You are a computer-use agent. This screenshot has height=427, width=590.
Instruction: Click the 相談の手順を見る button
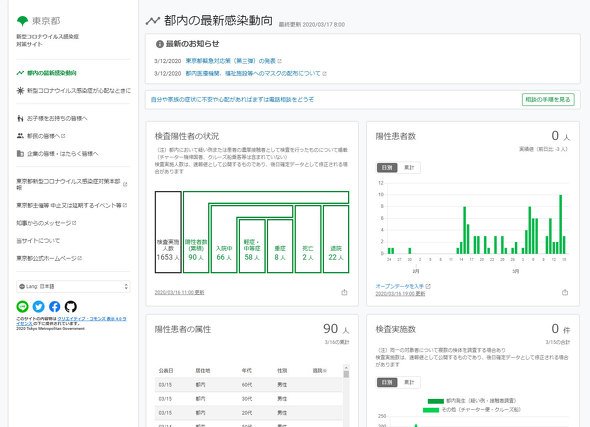(548, 100)
